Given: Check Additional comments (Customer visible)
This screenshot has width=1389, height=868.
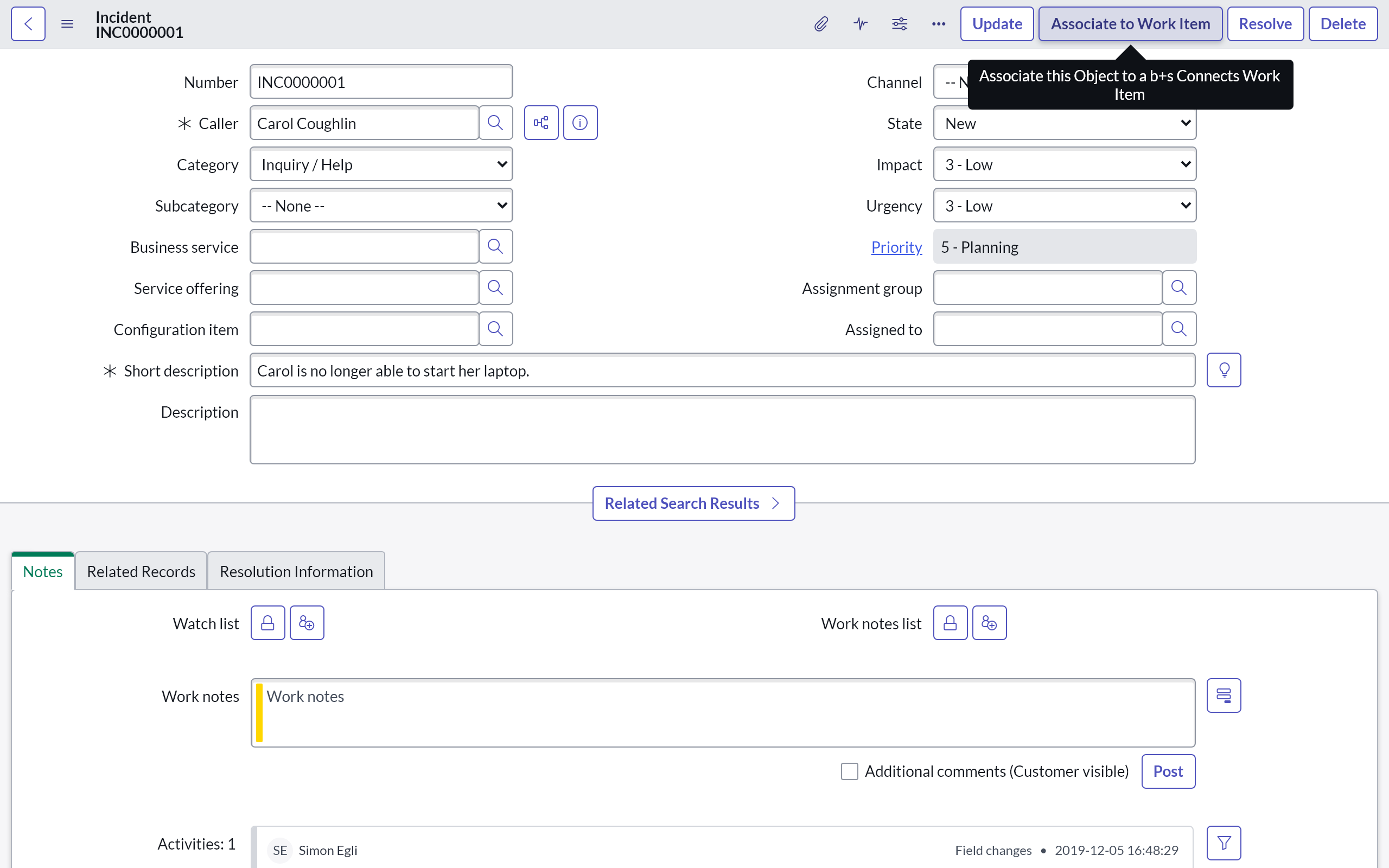Looking at the screenshot, I should tap(850, 771).
